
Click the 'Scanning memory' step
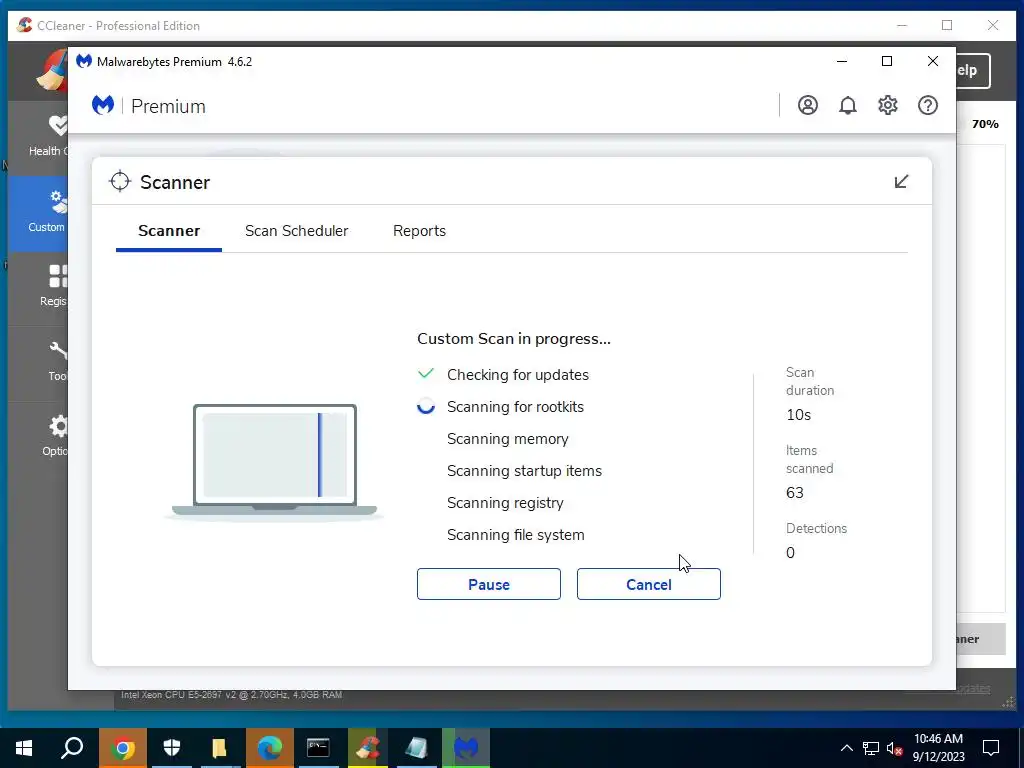click(507, 439)
